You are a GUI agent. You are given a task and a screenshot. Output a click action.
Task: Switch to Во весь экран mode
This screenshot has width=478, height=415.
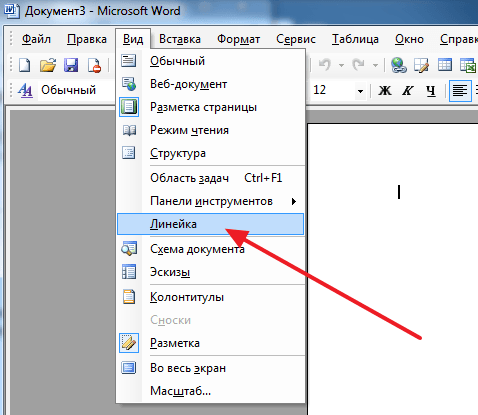coord(211,368)
